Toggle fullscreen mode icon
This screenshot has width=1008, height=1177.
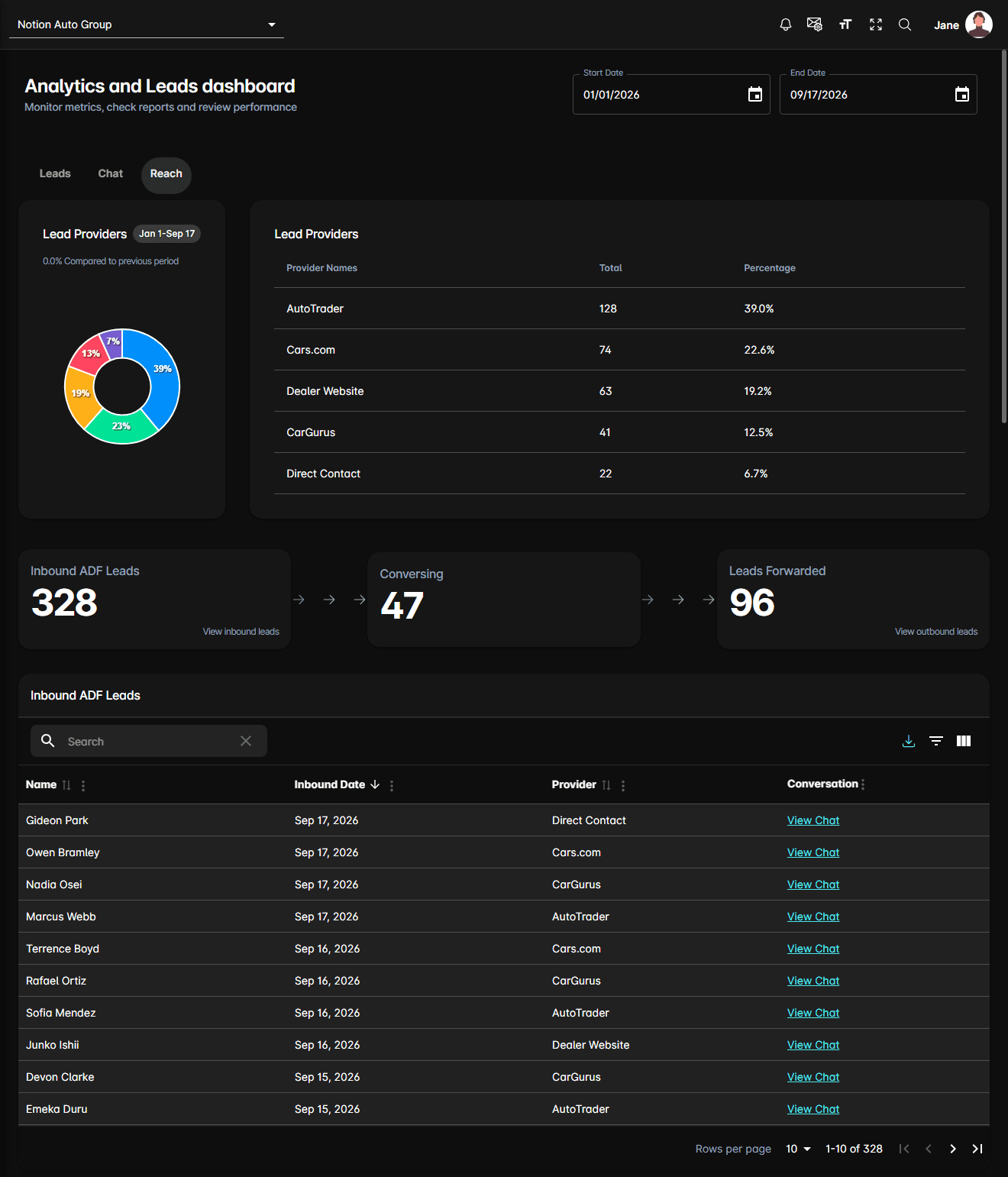876,24
